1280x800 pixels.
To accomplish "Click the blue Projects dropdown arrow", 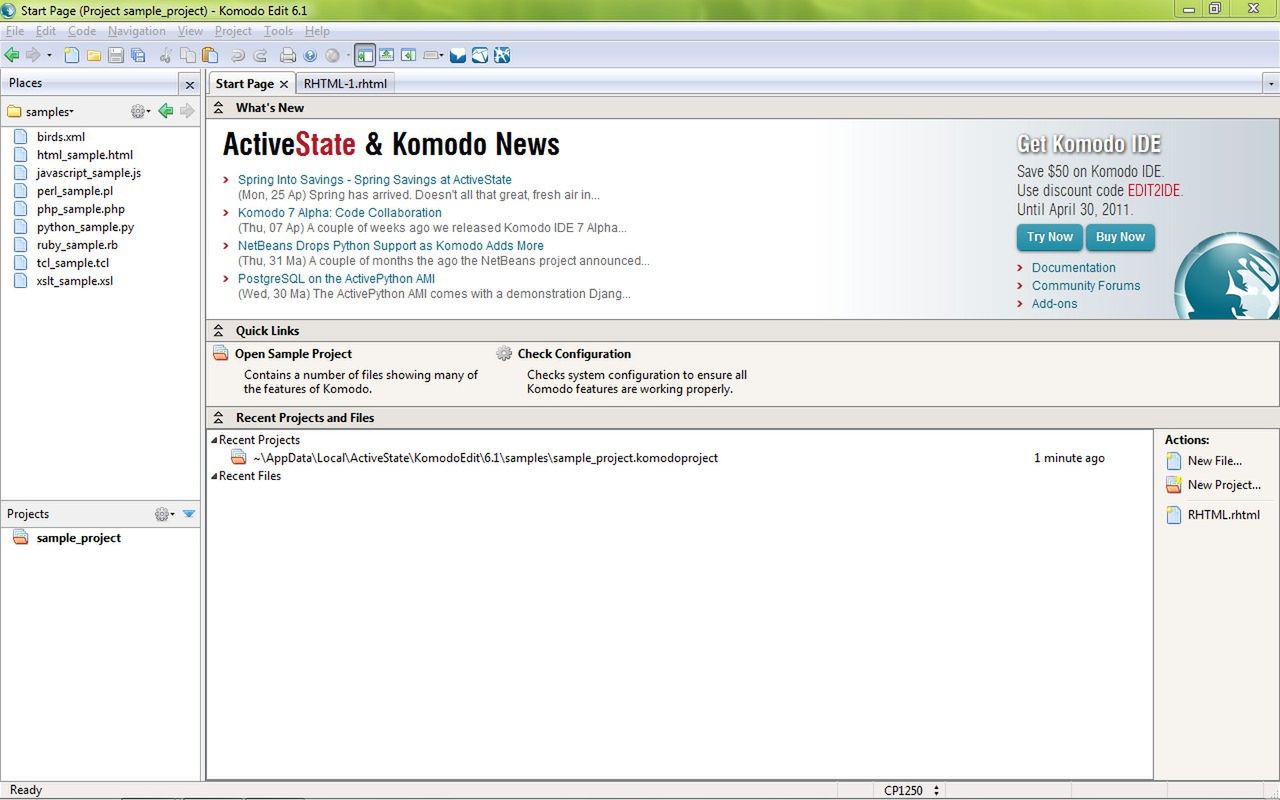I will (x=188, y=514).
